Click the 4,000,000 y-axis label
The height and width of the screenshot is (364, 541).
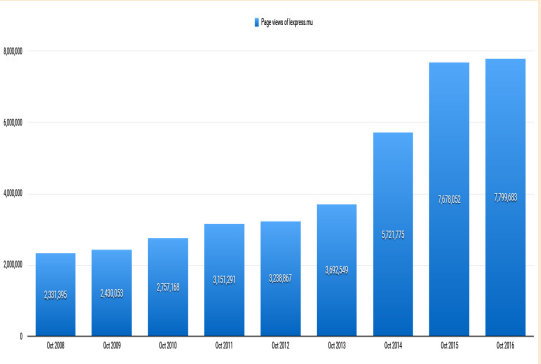(13, 194)
